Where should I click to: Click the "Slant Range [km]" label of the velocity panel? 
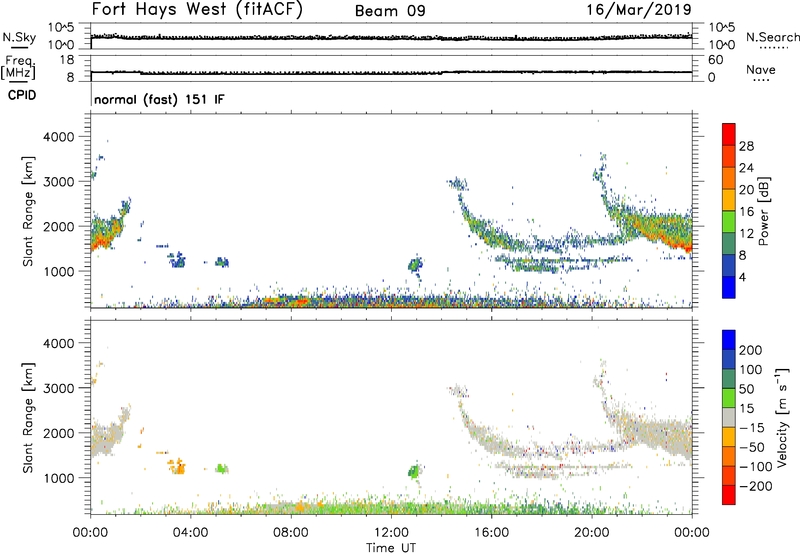[x=28, y=418]
